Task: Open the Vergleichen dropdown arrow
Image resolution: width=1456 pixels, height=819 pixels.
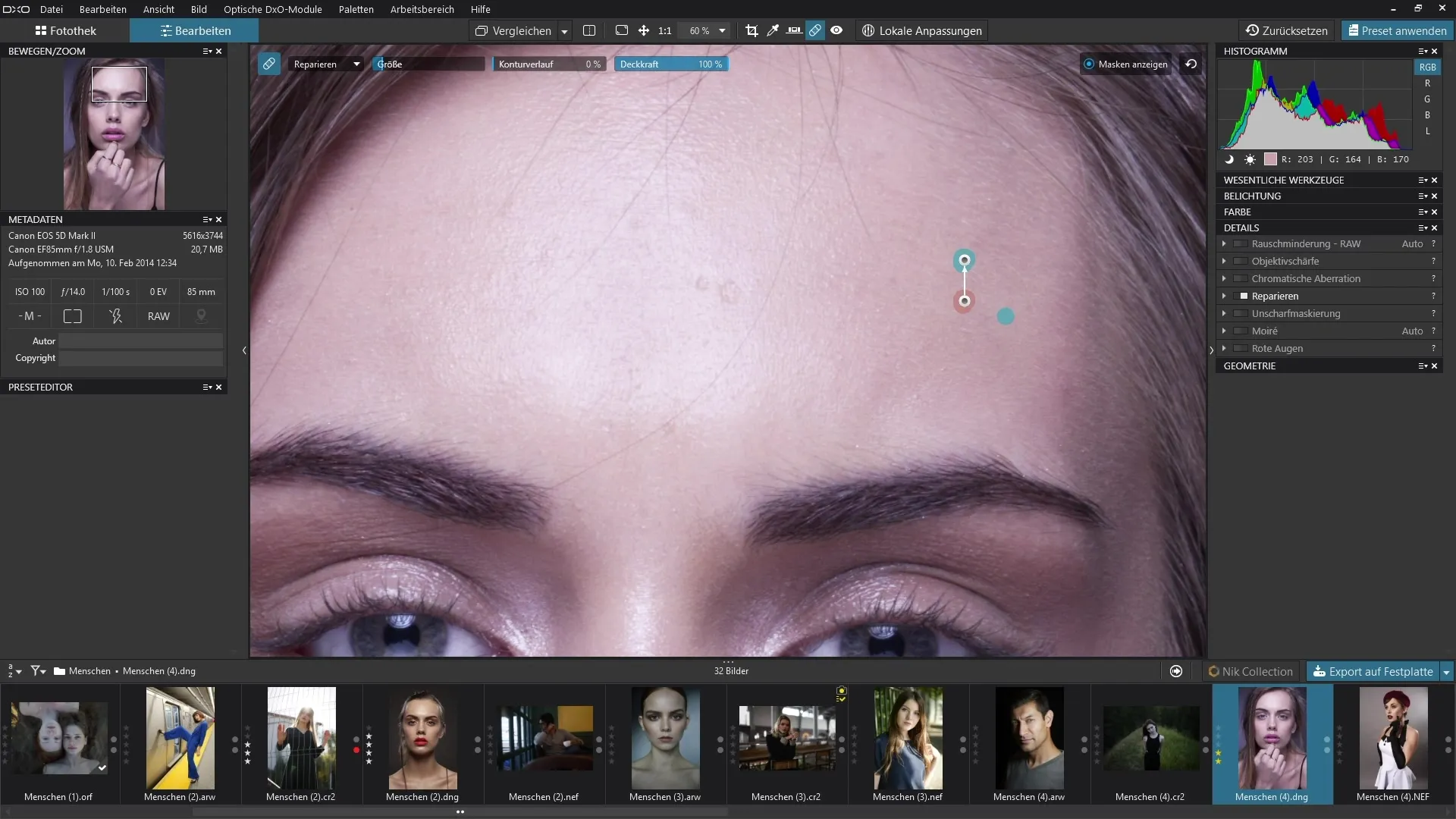Action: click(564, 31)
